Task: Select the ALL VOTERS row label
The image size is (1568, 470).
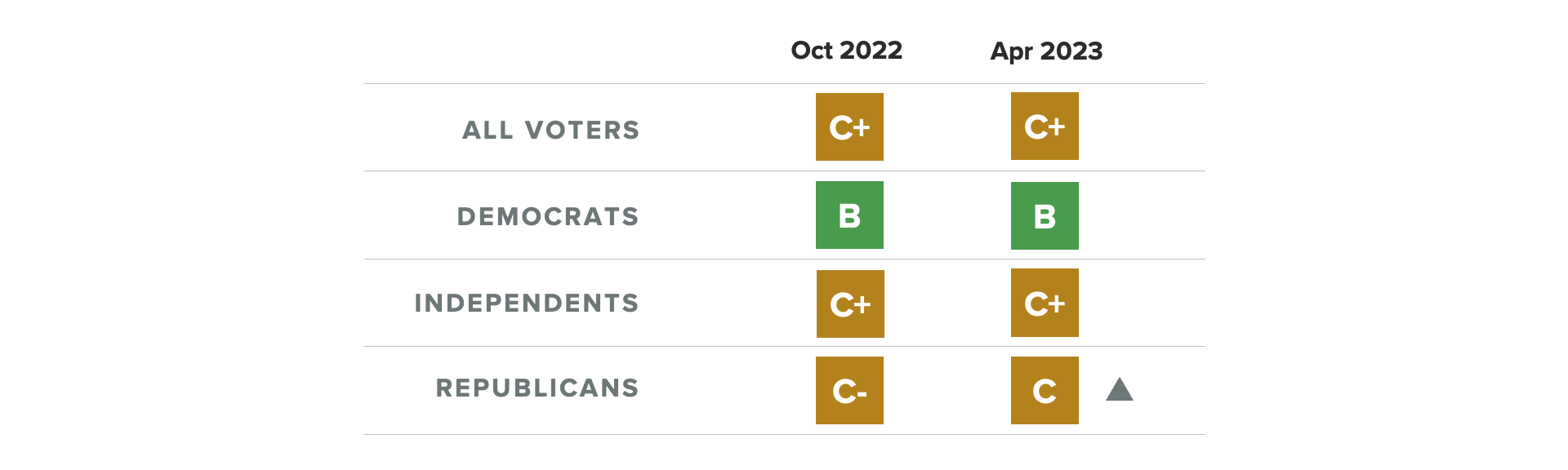Action: click(x=551, y=130)
